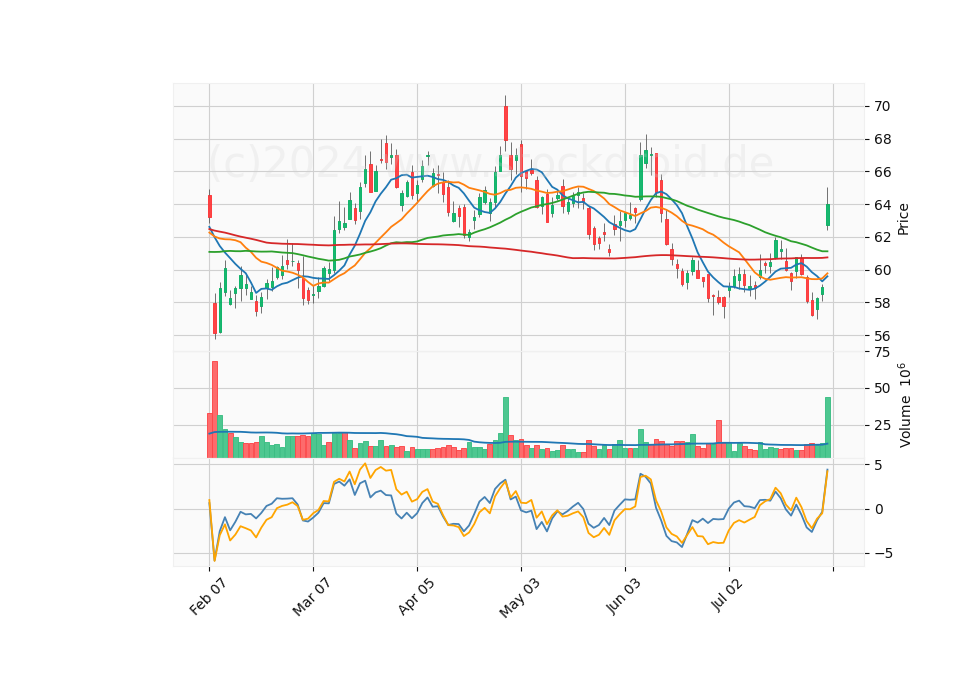
Task: Click the Jun 03 date label
Action: pyautogui.click(x=624, y=596)
